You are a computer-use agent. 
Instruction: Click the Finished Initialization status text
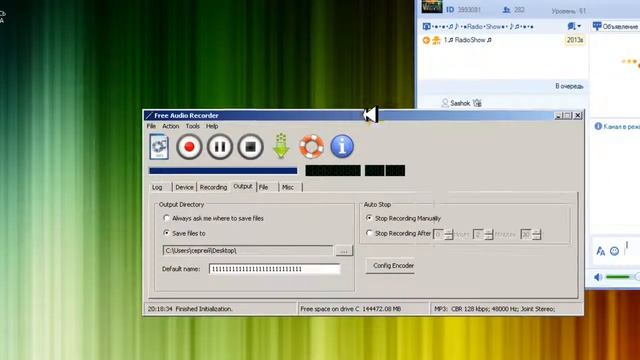point(204,309)
